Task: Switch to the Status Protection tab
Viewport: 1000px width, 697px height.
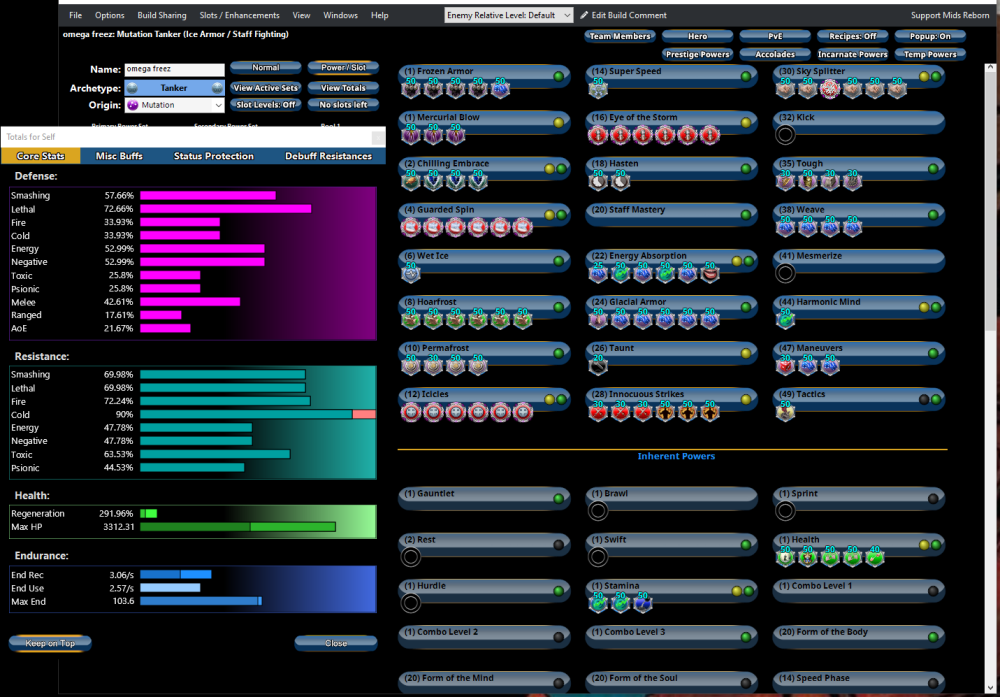Action: click(214, 156)
